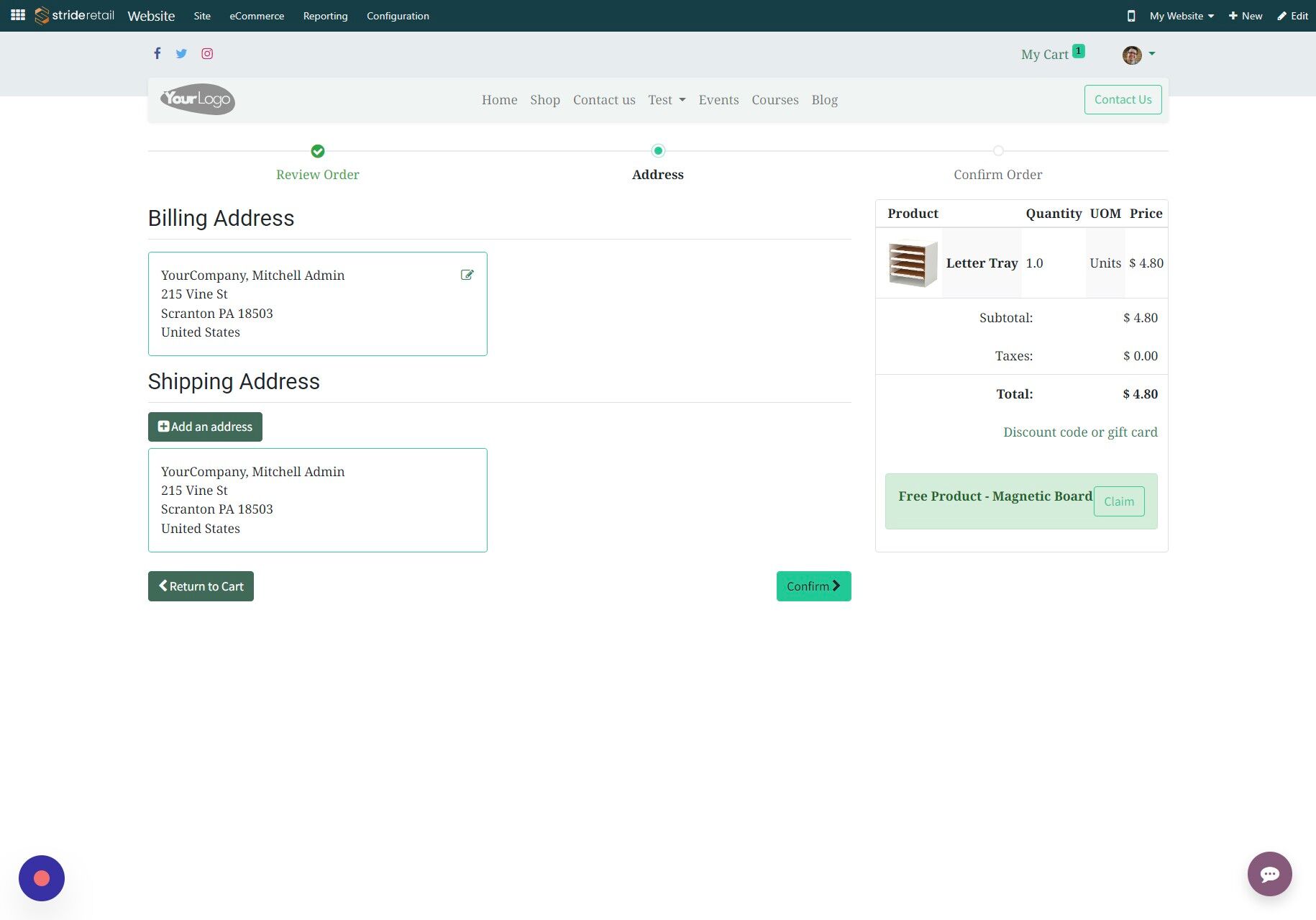Open the apps grid menu
Screen dimensions: 1316x920
17,15
